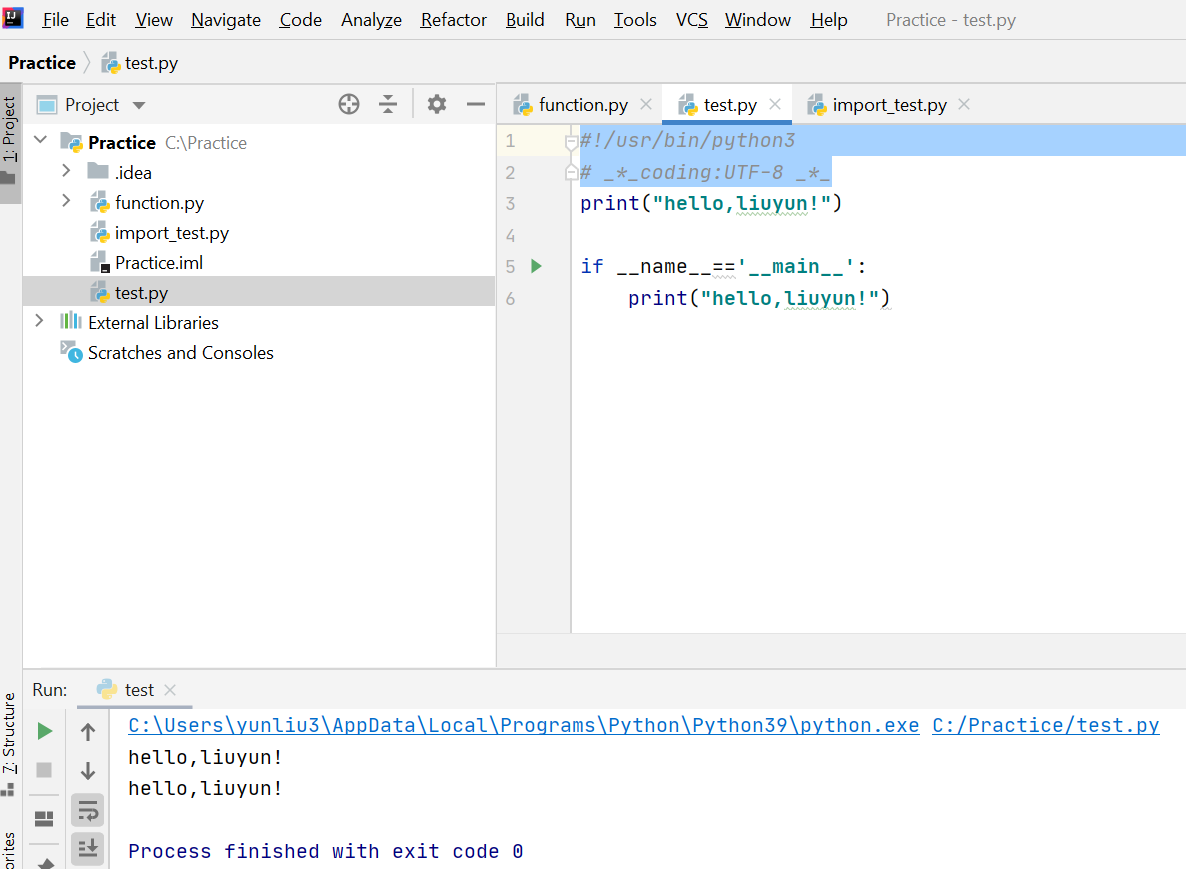1186x869 pixels.
Task: Collapse all nodes in Project tree
Action: tap(388, 104)
